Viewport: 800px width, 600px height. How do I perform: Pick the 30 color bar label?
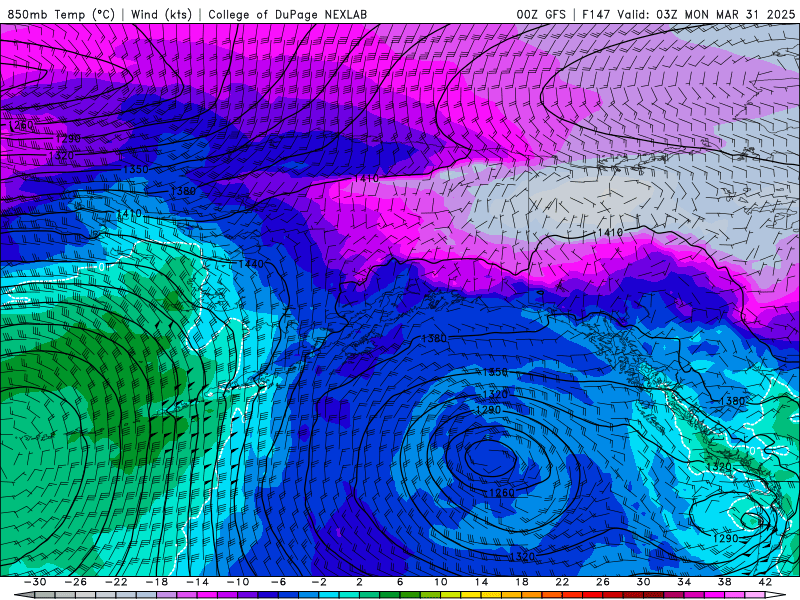[x=643, y=582]
